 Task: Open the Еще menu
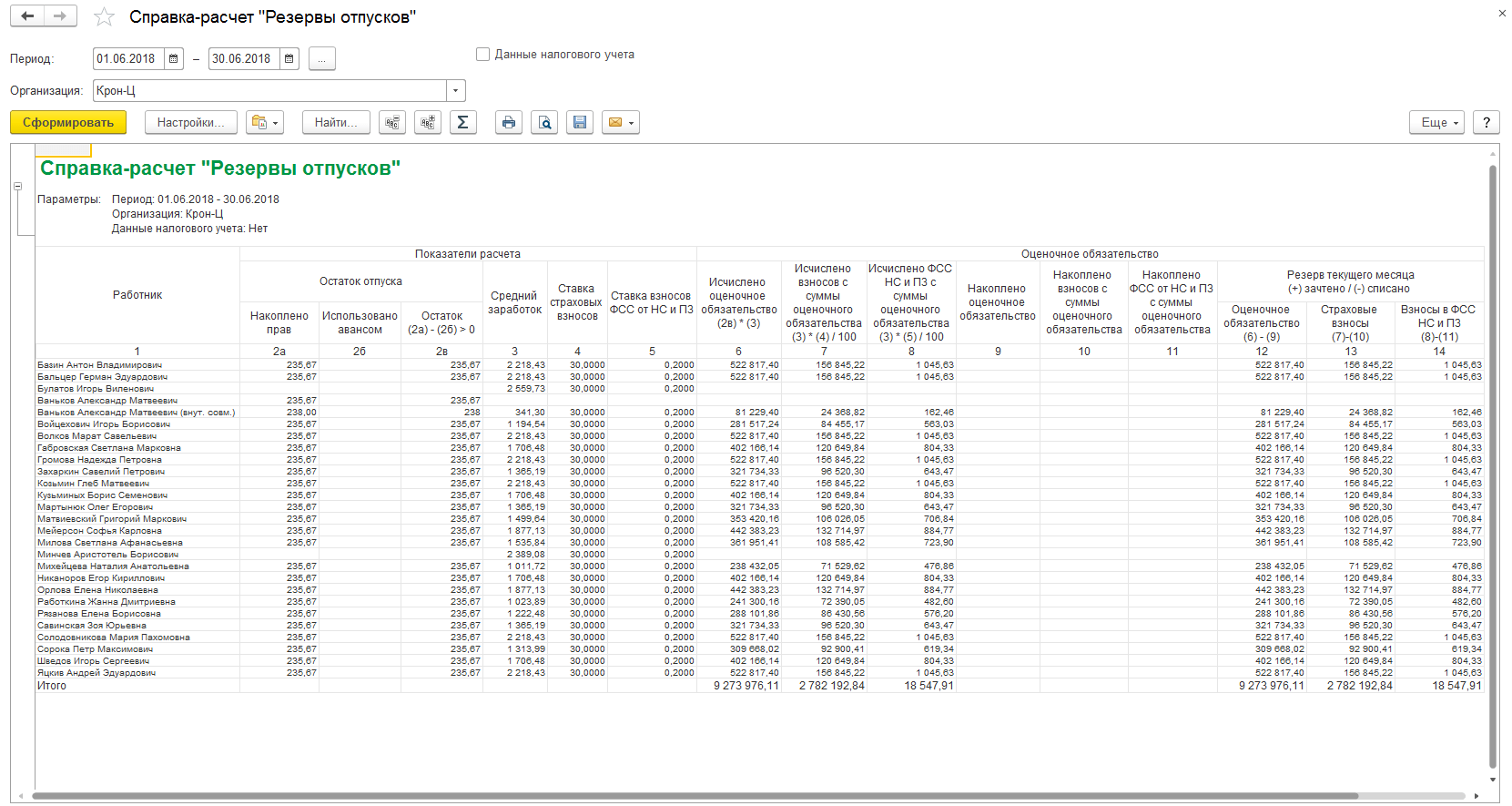1437,122
